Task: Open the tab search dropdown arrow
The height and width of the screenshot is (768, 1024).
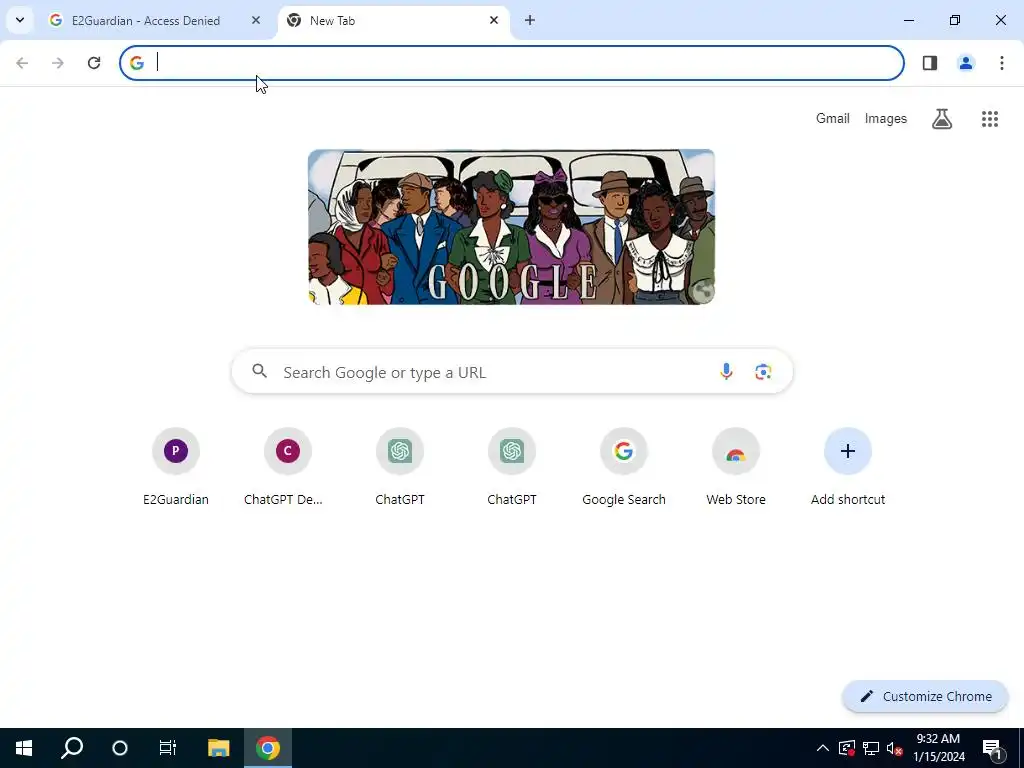Action: [x=20, y=20]
